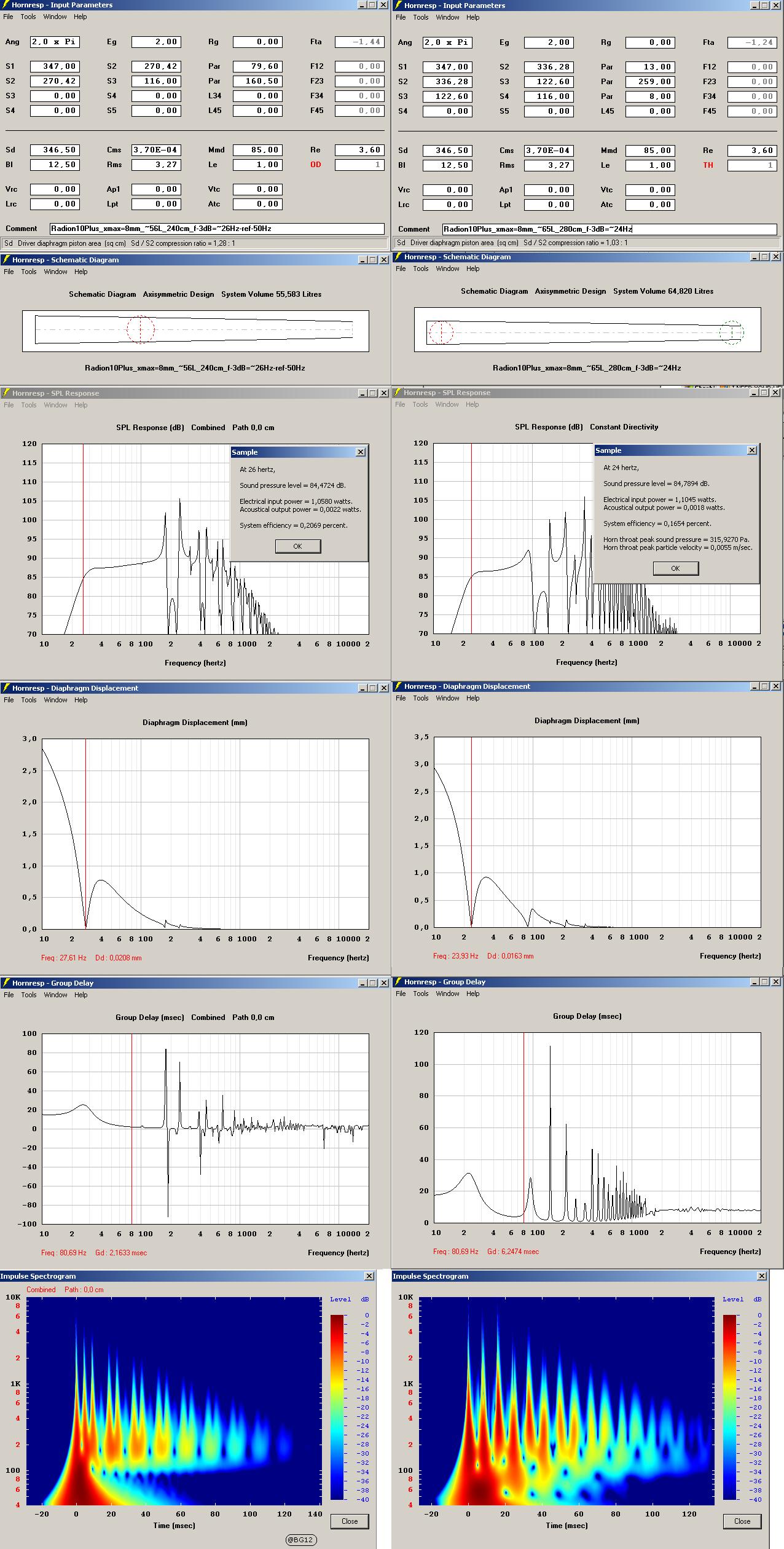Click right spectrogram Level color scale
The image size is (784, 1549).
731,1407
